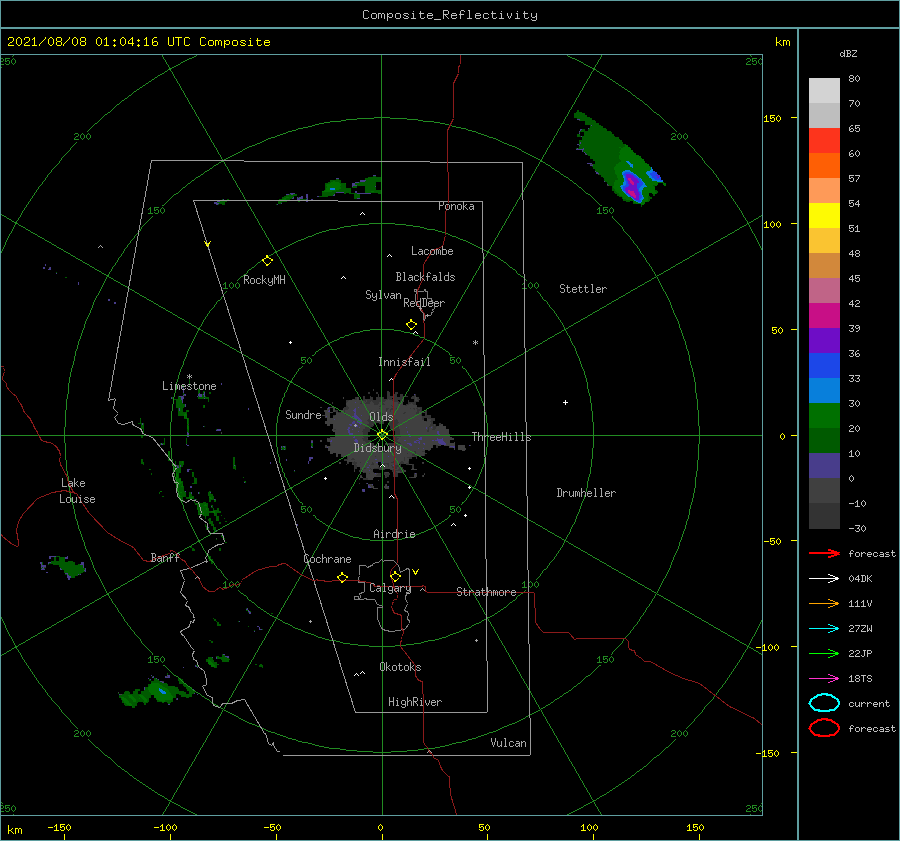This screenshot has width=900, height=841.
Task: Click the white asterisk marker east of Innisfail
Action: tap(475, 343)
